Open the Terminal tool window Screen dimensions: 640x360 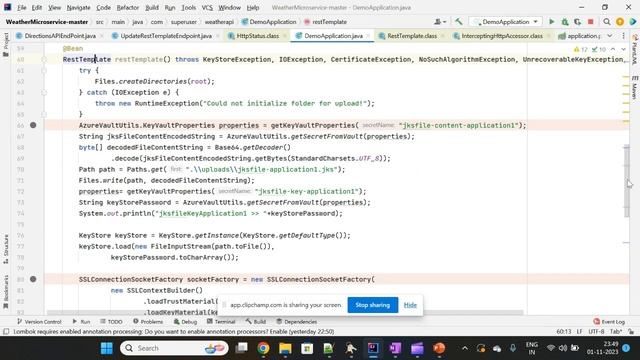221,322
